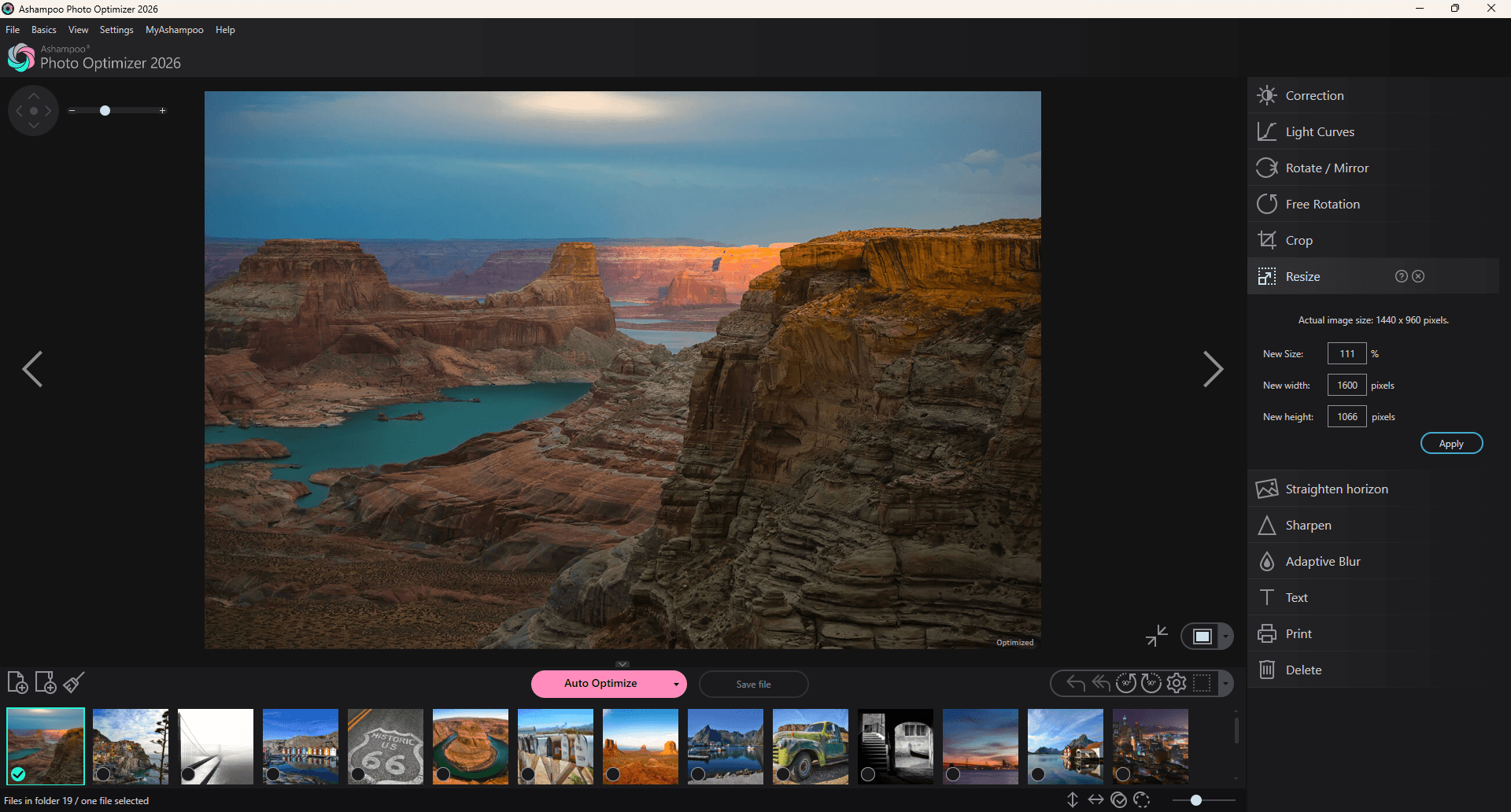The width and height of the screenshot is (1511, 812).
Task: Open the Straighten horizon tool
Action: point(1373,489)
